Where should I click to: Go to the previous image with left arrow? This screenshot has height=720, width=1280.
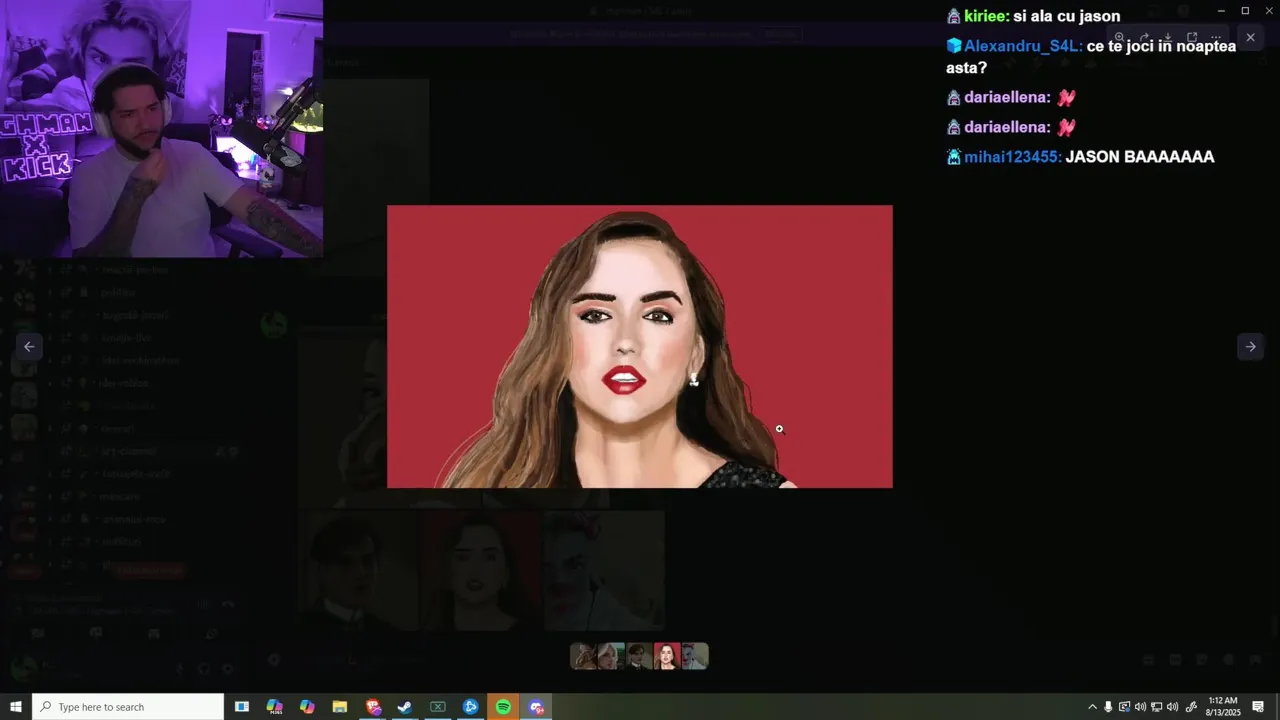pyautogui.click(x=29, y=346)
